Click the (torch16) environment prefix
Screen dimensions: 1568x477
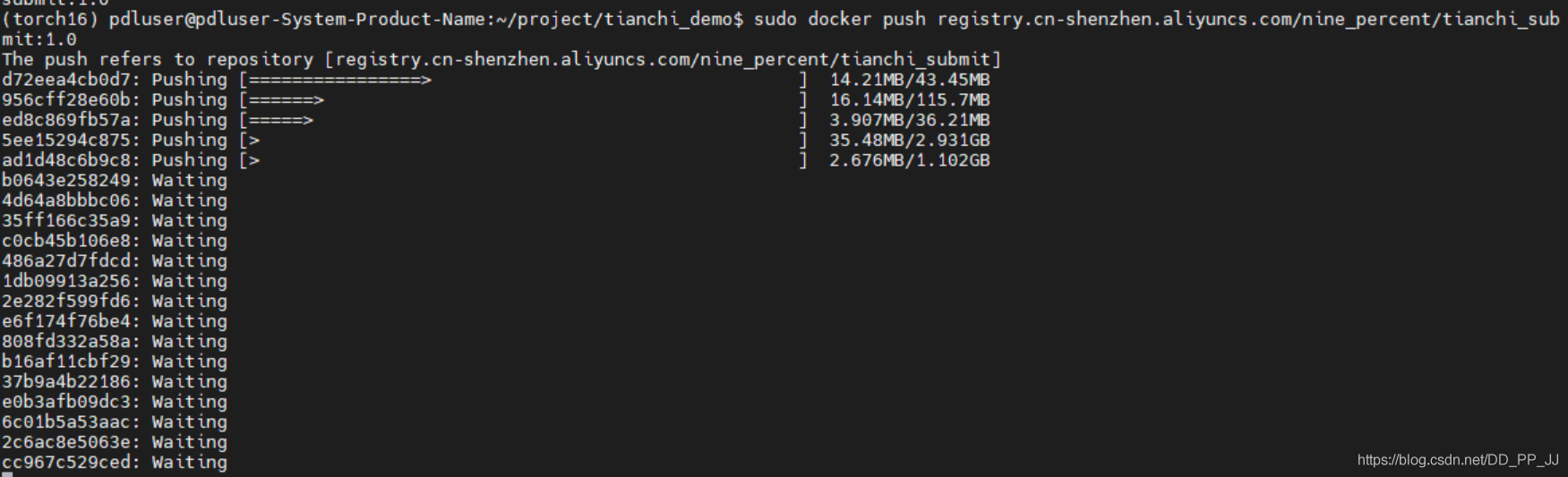click(x=50, y=19)
